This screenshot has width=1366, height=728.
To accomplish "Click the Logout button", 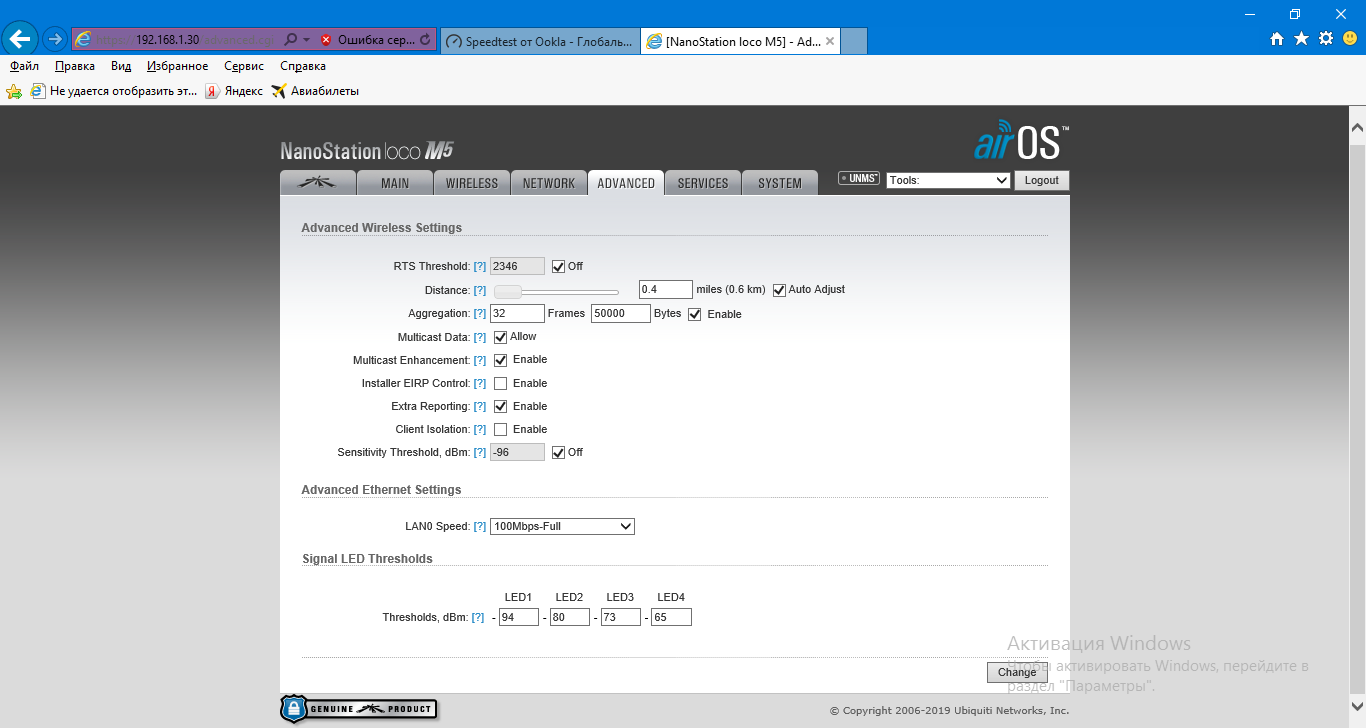I will coord(1041,181).
